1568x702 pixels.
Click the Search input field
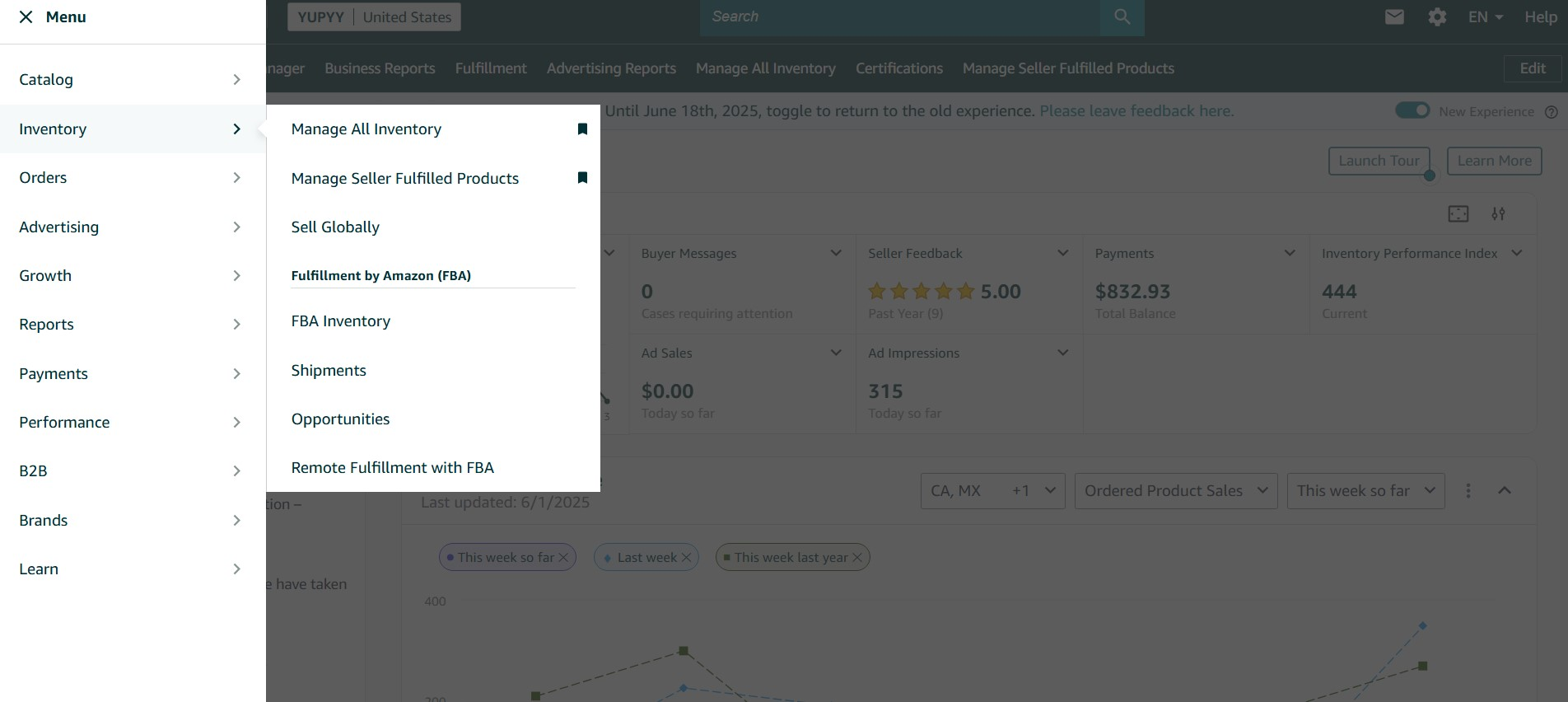point(900,16)
